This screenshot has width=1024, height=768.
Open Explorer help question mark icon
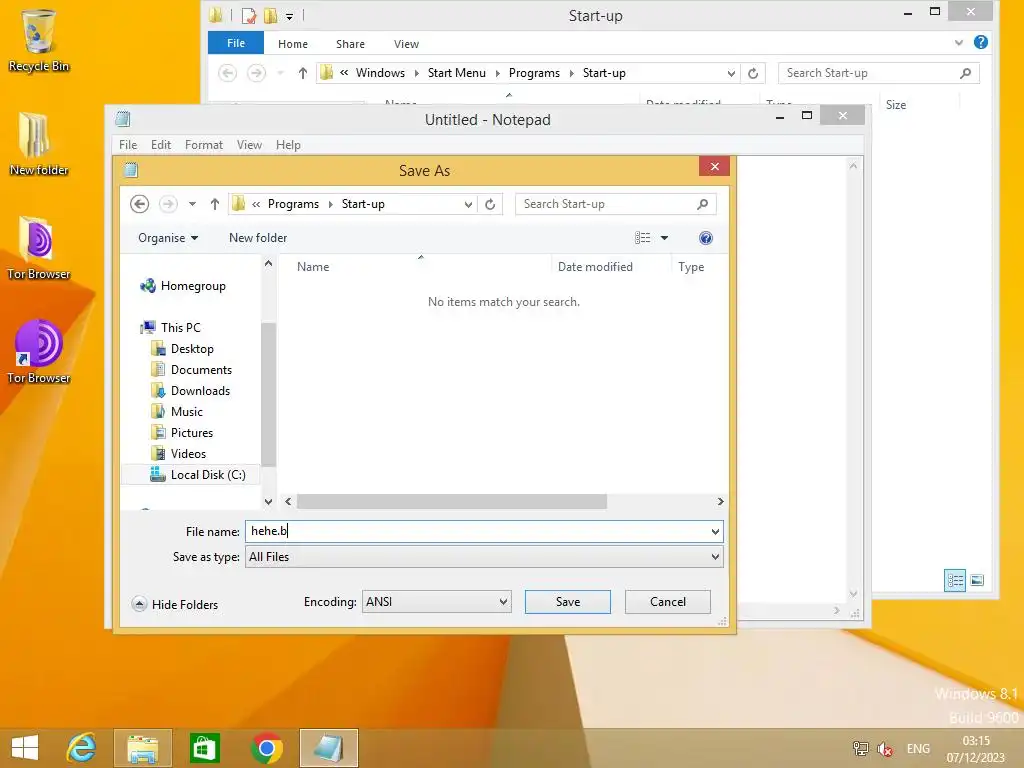click(980, 42)
